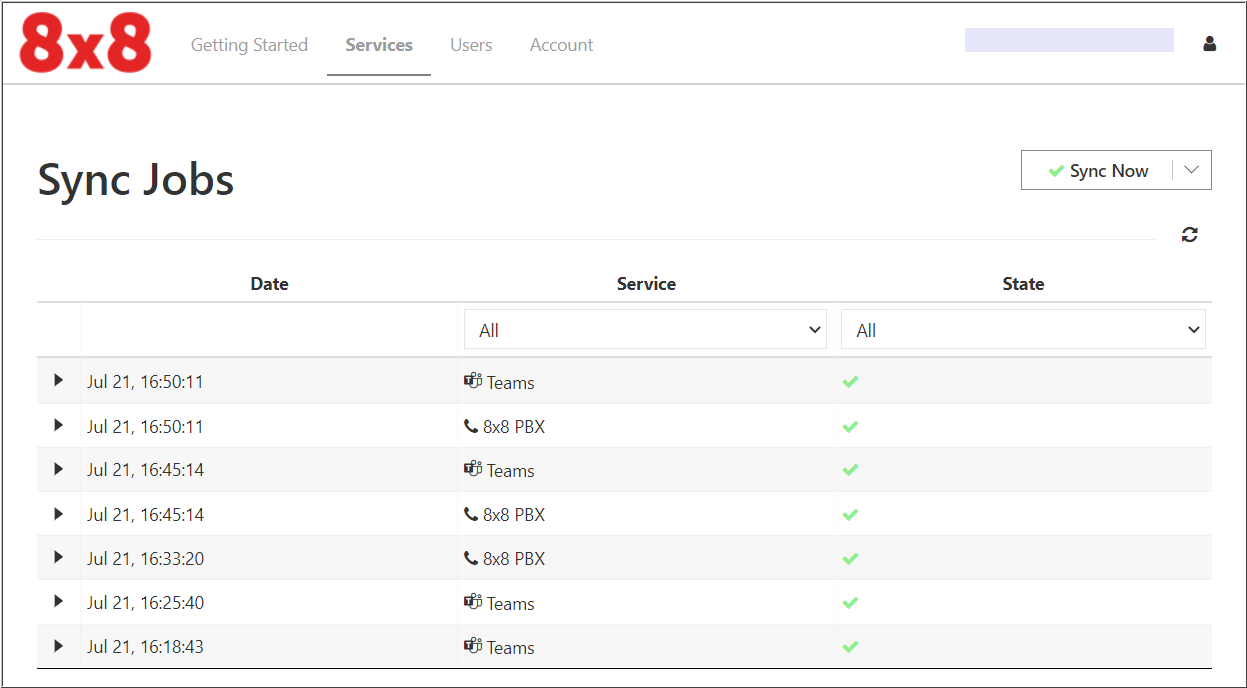
Task: Open the Account tab
Action: pos(561,45)
